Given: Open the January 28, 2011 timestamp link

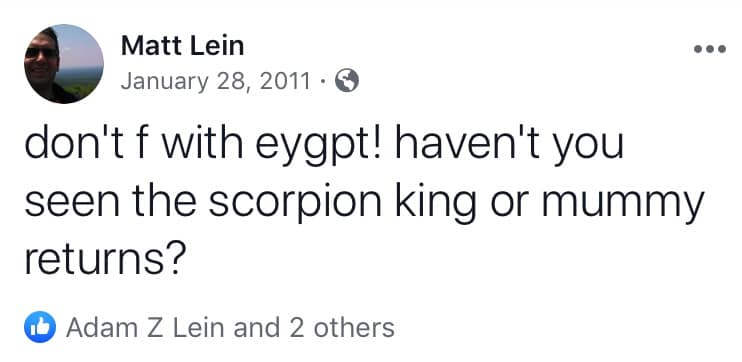Looking at the screenshot, I should (x=215, y=81).
